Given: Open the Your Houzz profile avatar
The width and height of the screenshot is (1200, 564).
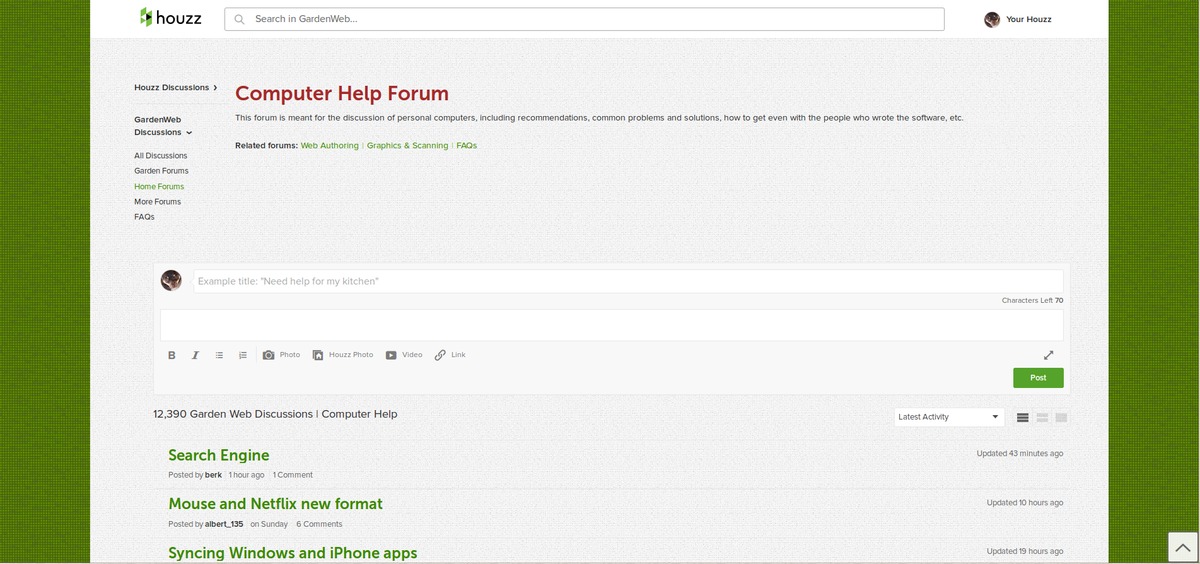Looking at the screenshot, I should pos(992,19).
